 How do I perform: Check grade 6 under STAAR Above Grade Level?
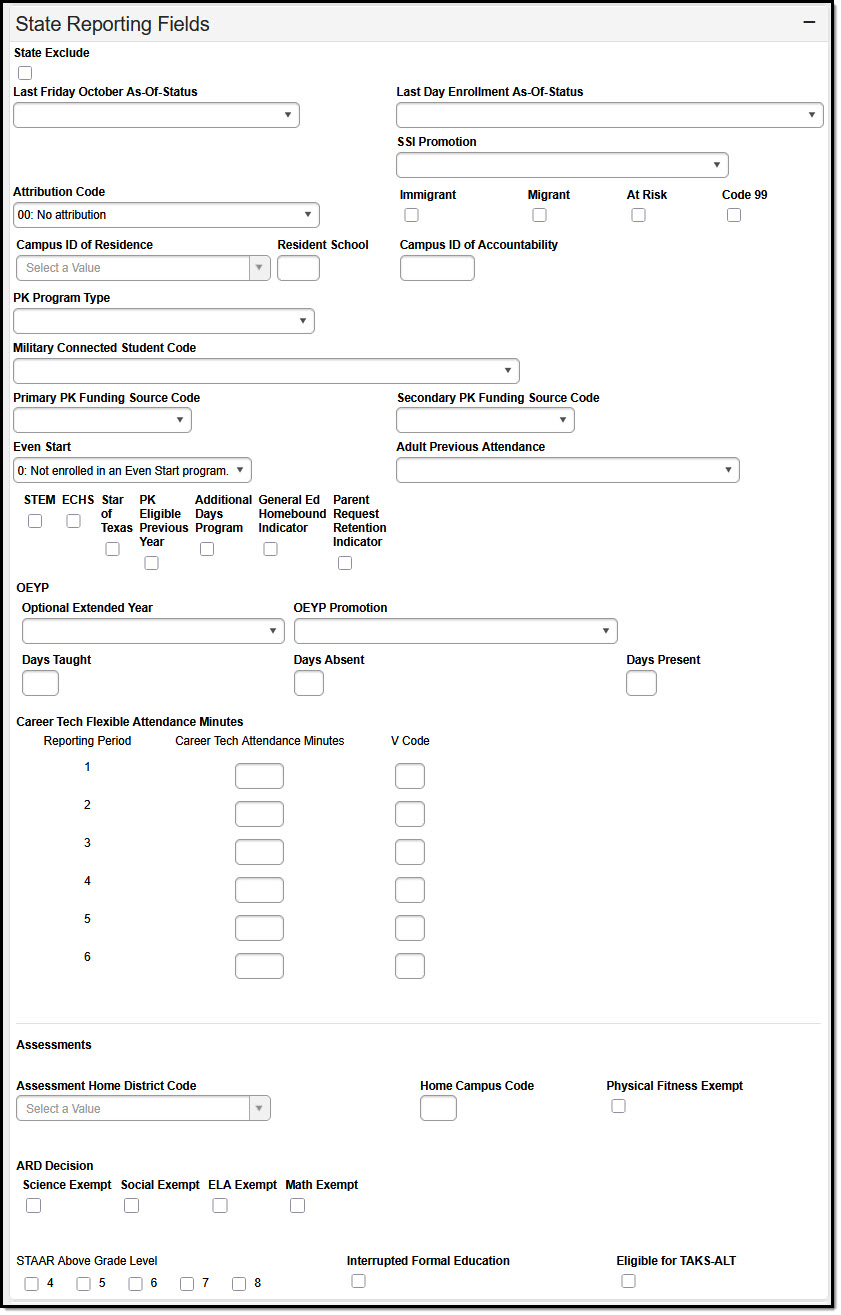click(x=135, y=1283)
